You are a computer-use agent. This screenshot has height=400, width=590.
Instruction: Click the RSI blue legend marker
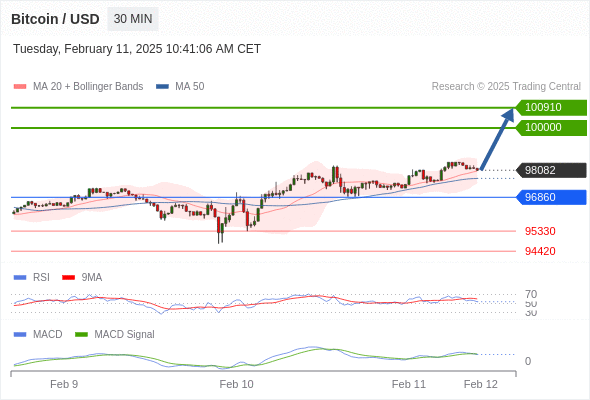pos(20,278)
